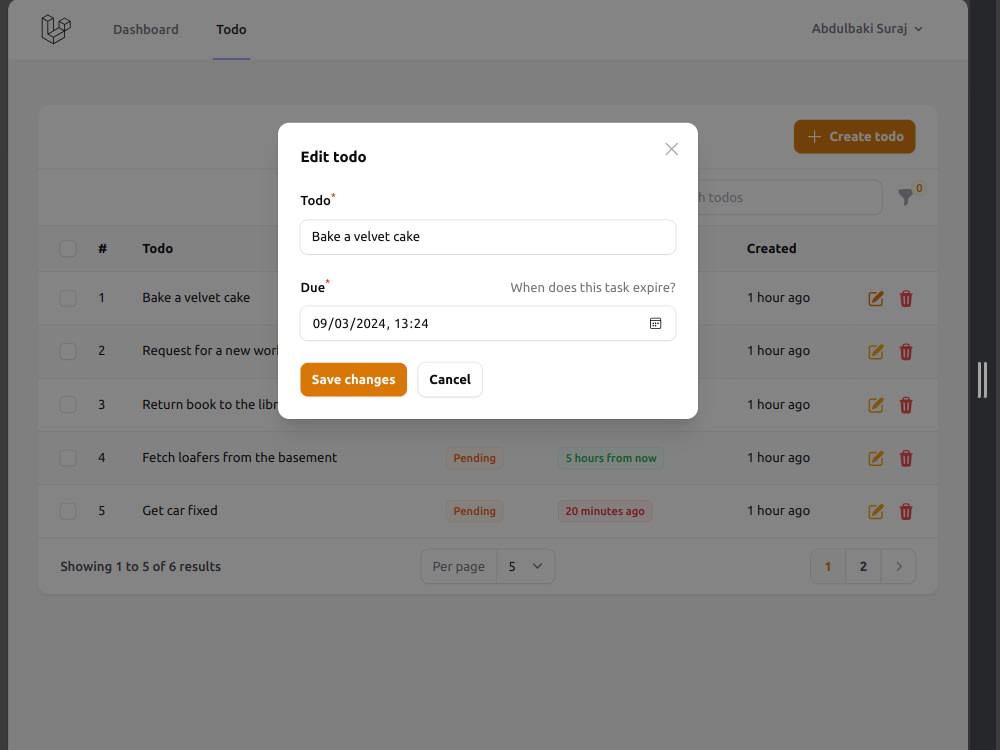Open the edit pencil icon for Get car fixed
Screen dimensions: 1000x750
[875, 511]
